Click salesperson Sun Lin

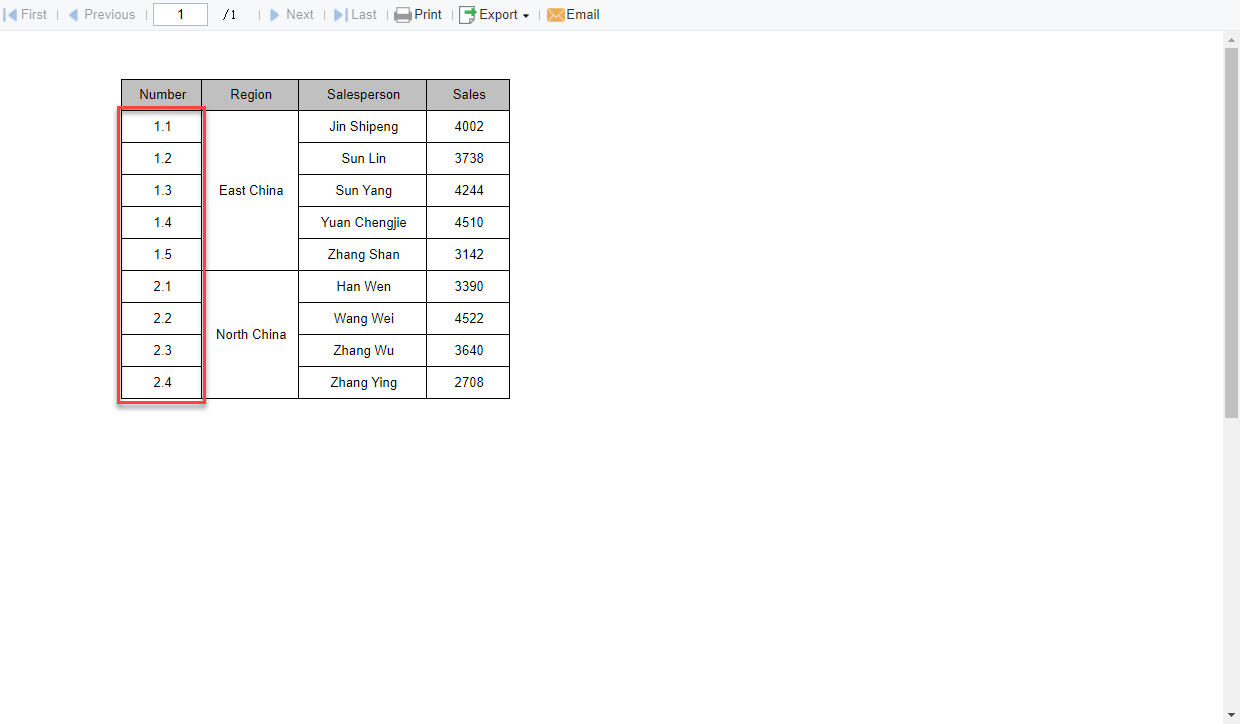(363, 159)
